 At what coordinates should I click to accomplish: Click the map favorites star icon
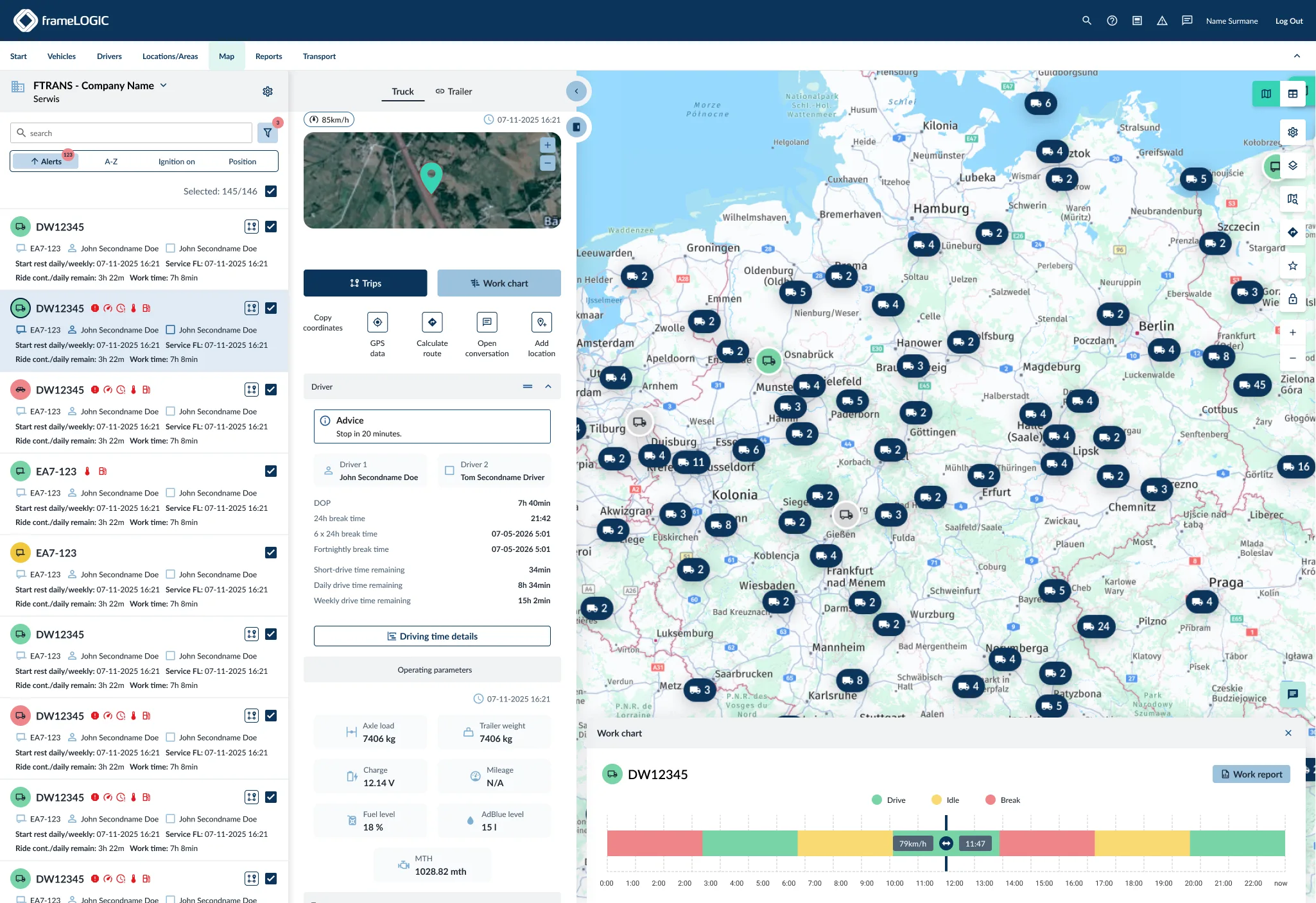click(1293, 266)
